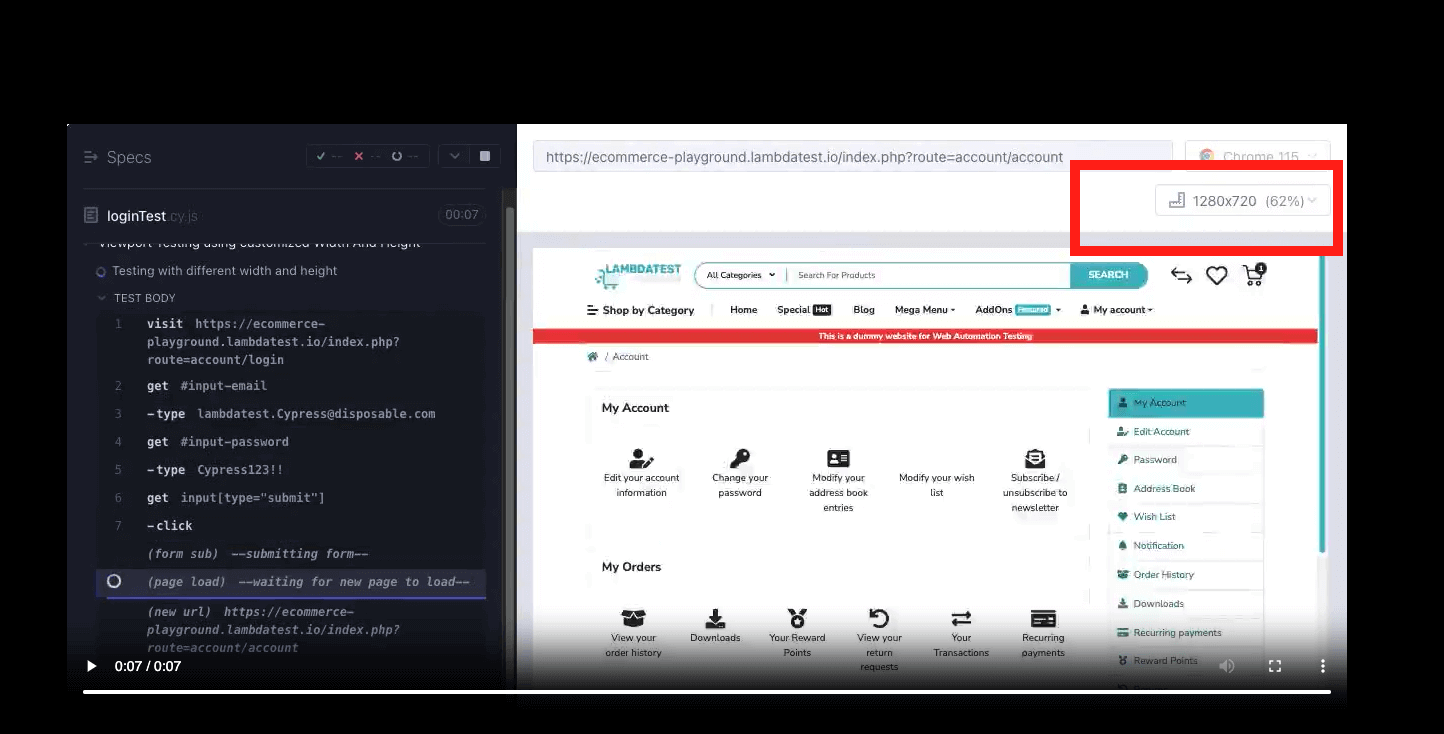Toggle the video mute speaker icon

coord(1227,666)
